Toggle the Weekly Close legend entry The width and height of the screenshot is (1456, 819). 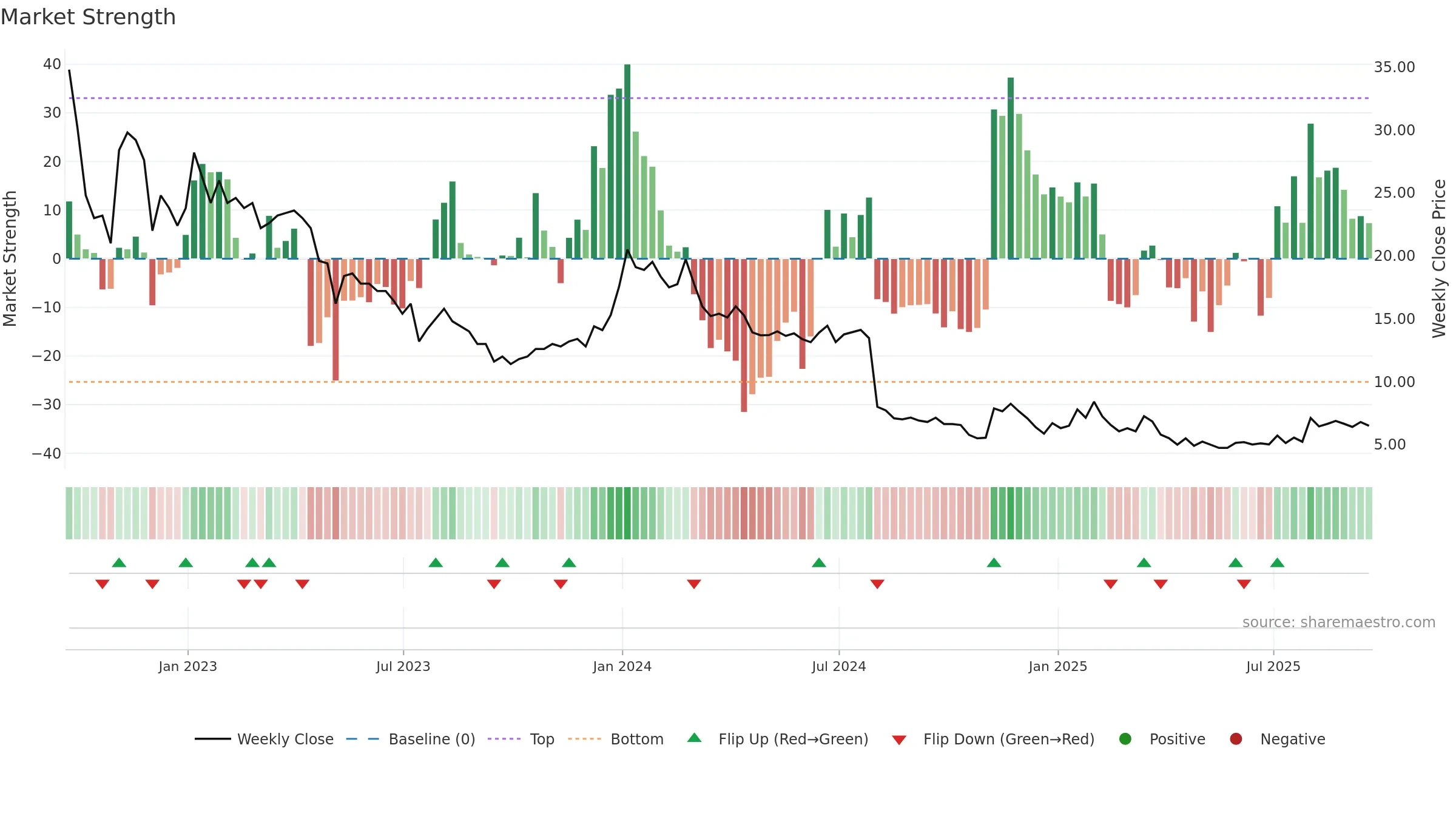point(265,739)
